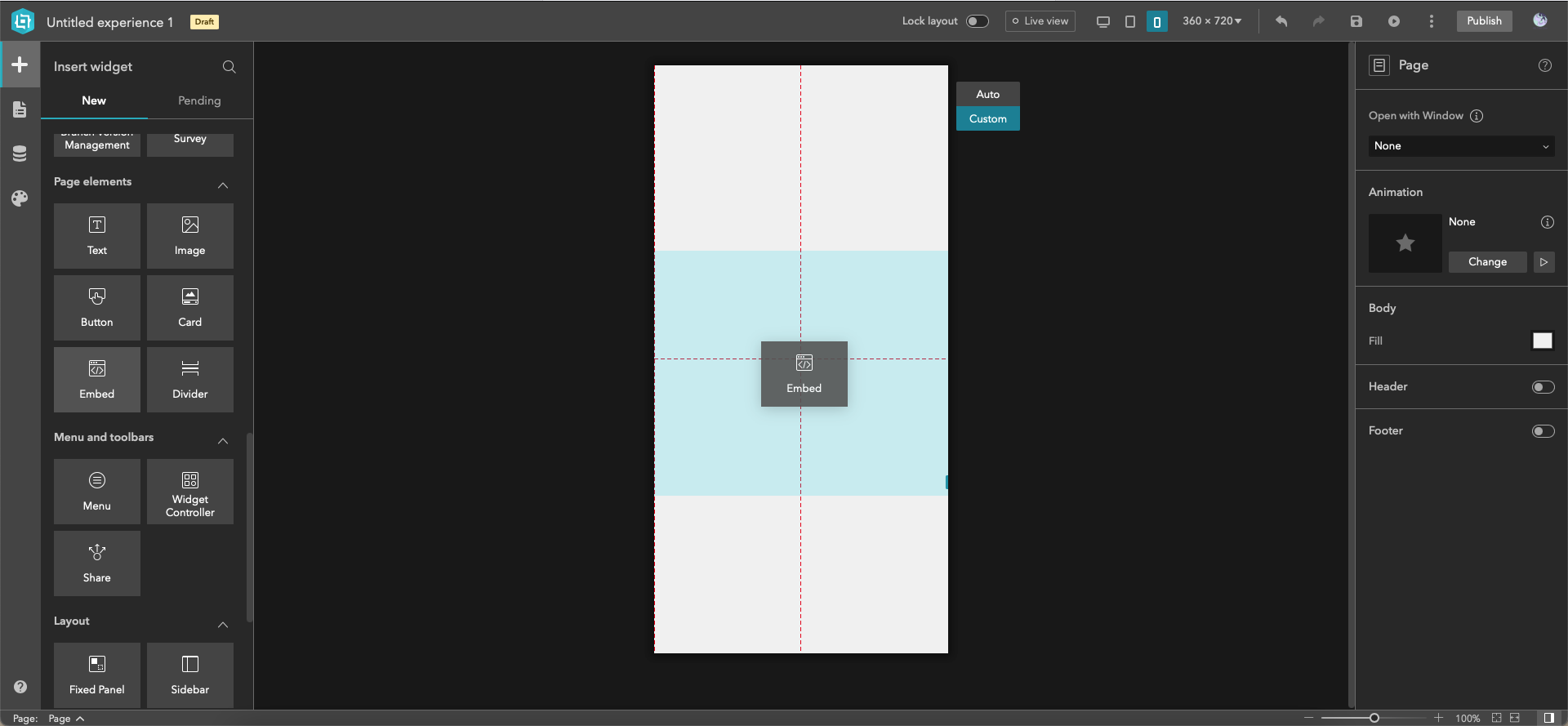Open the more options menu

[x=1432, y=21]
